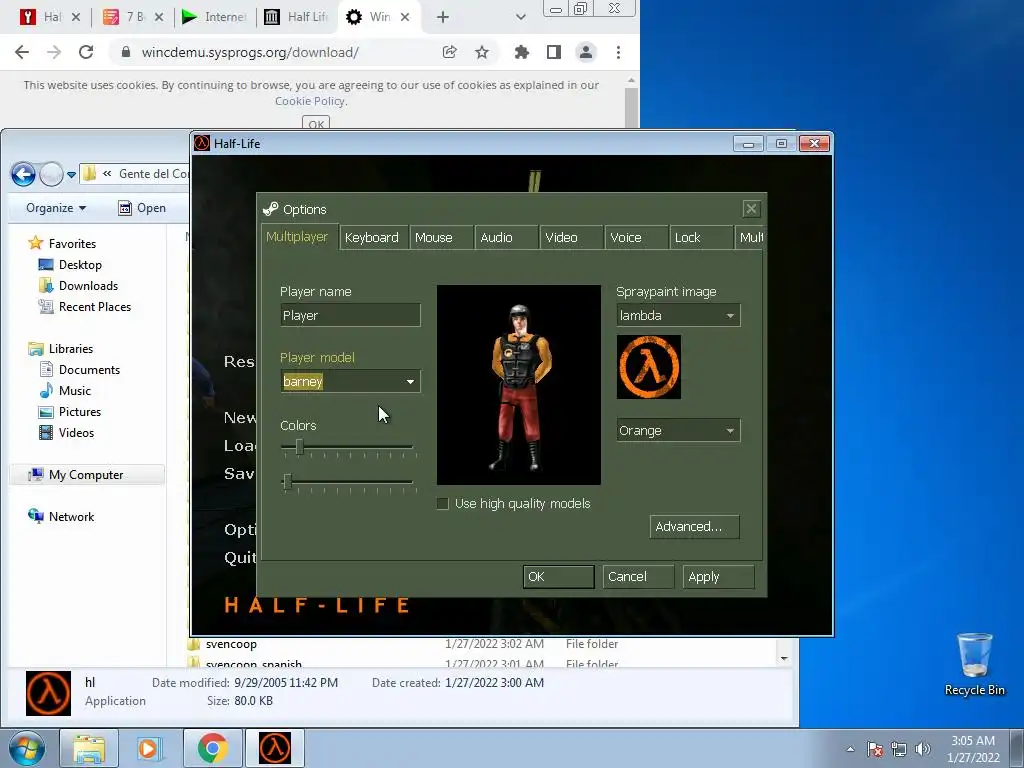The width and height of the screenshot is (1024, 768).
Task: Expand Chrome tab search chevron
Action: [x=520, y=17]
